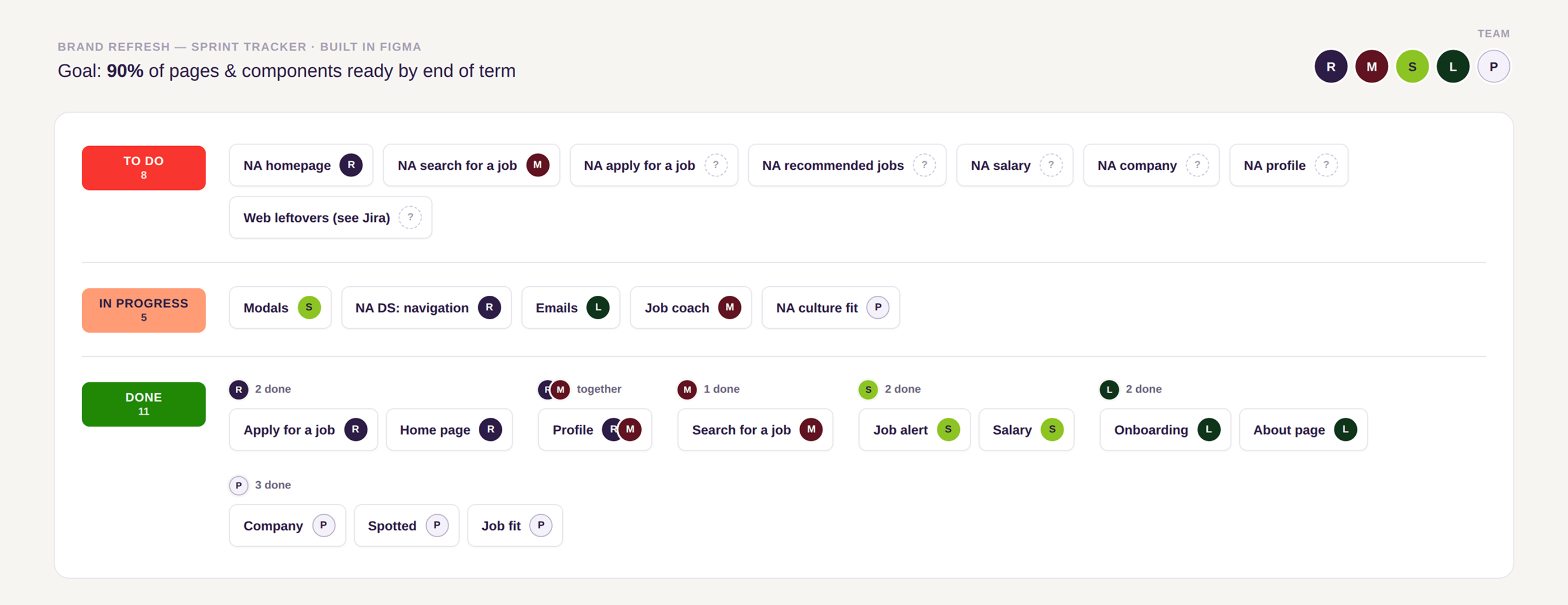Open the NA recommended jobs card
Viewport: 1568px width, 605px height.
[x=847, y=165]
